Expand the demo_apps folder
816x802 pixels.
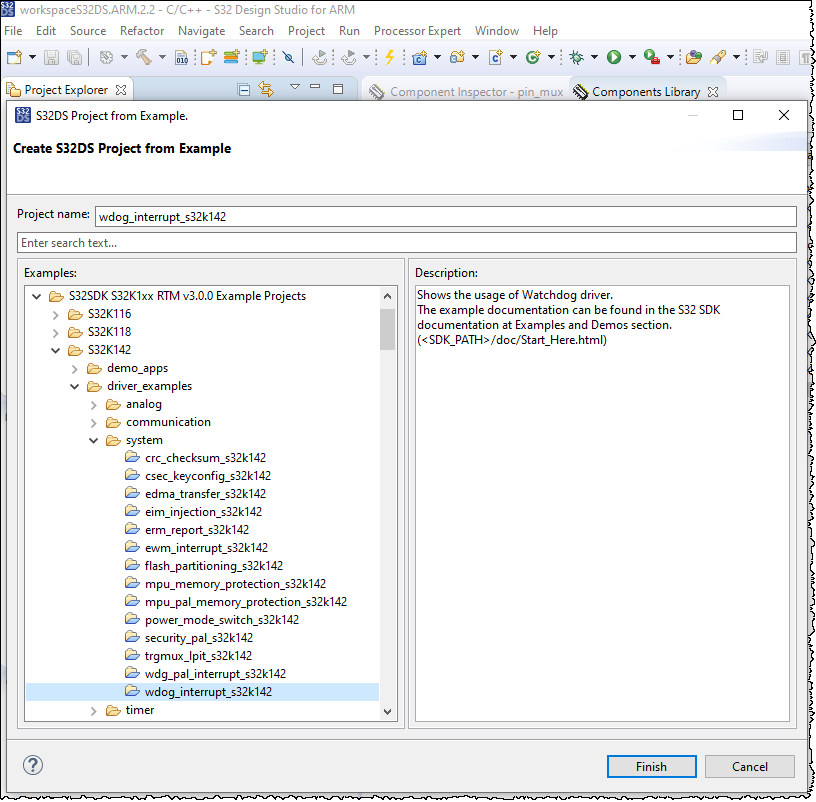coord(74,369)
